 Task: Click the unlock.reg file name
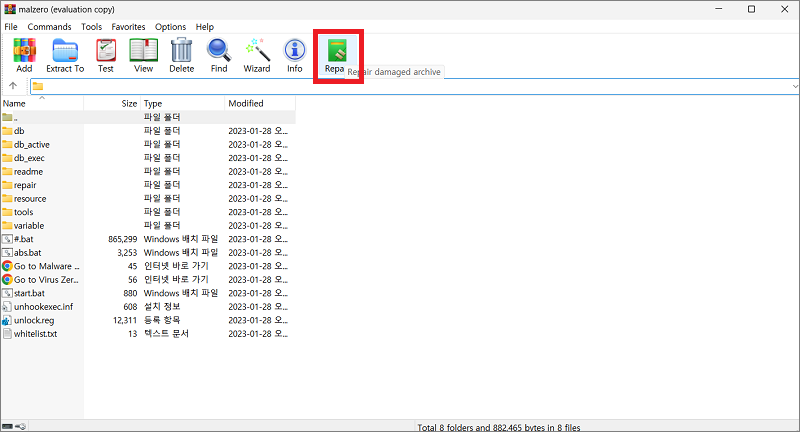coord(34,320)
